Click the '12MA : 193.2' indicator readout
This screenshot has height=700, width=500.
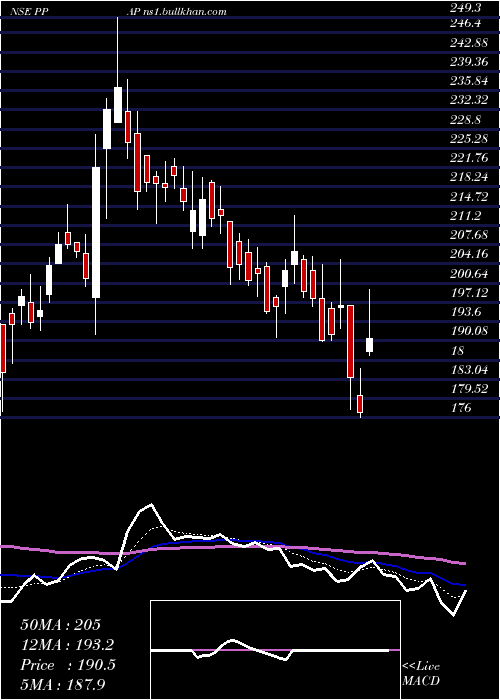pyautogui.click(x=67, y=645)
